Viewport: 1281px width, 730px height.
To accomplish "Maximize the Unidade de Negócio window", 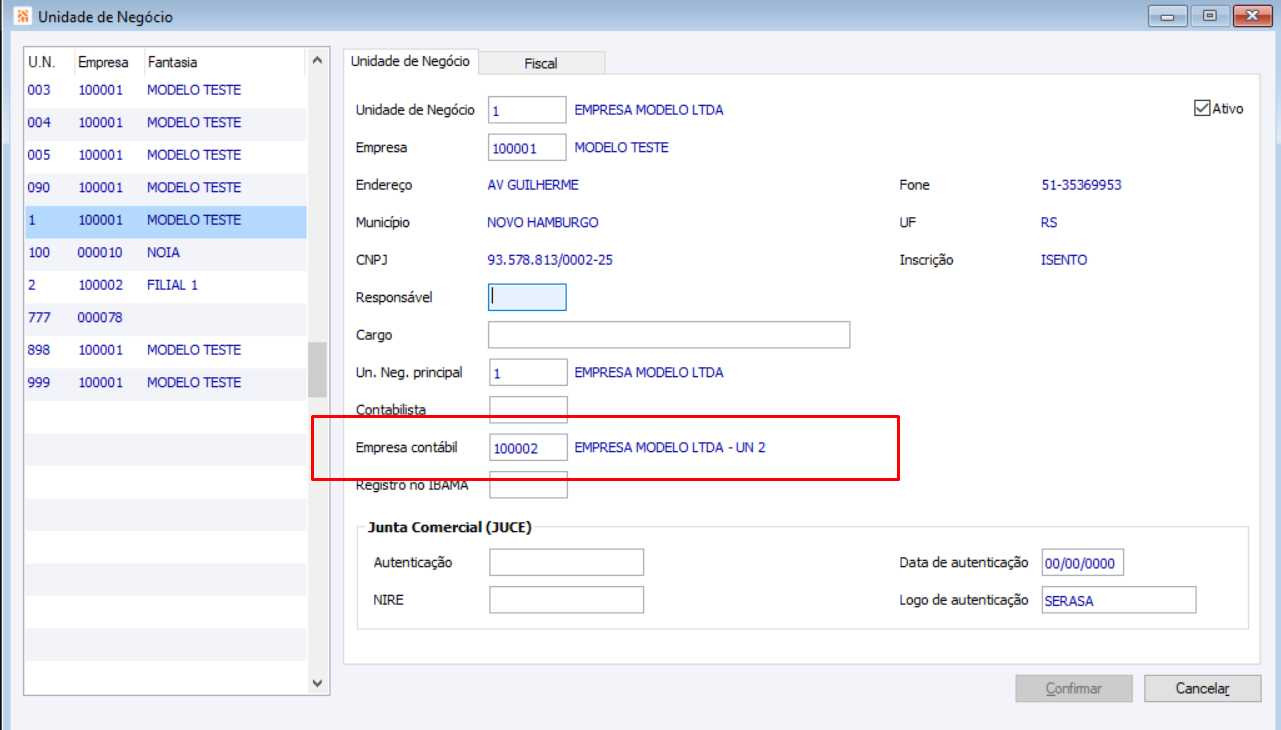I will 1210,16.
